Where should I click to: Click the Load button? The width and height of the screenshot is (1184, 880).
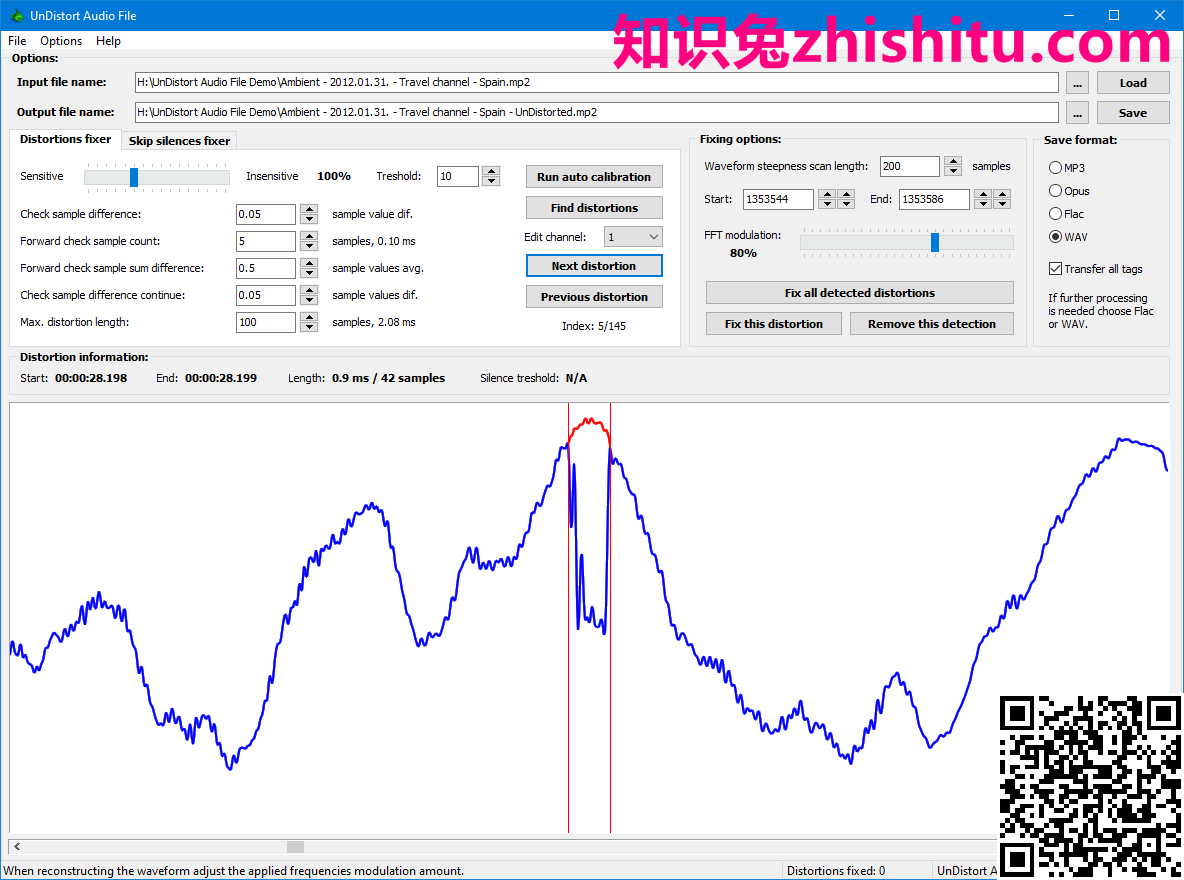1133,83
